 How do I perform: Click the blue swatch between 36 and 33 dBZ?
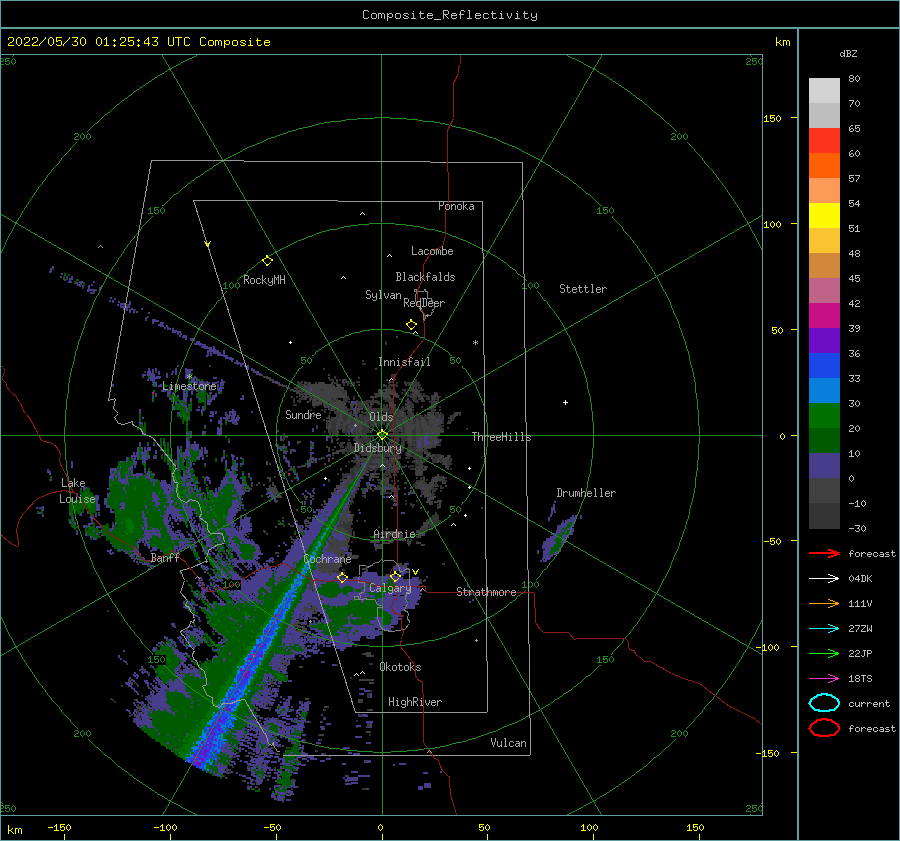(x=824, y=366)
